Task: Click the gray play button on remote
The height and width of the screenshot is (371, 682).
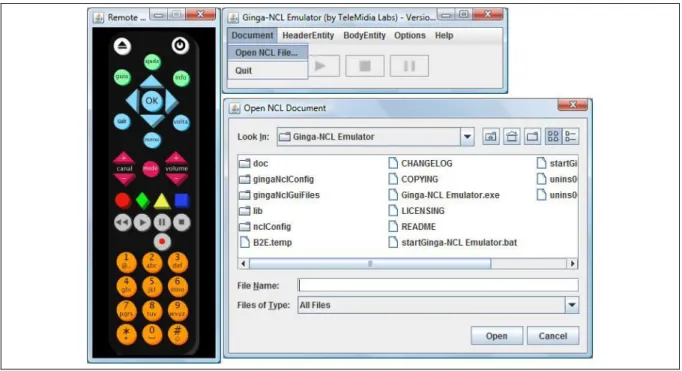Action: (x=142, y=223)
